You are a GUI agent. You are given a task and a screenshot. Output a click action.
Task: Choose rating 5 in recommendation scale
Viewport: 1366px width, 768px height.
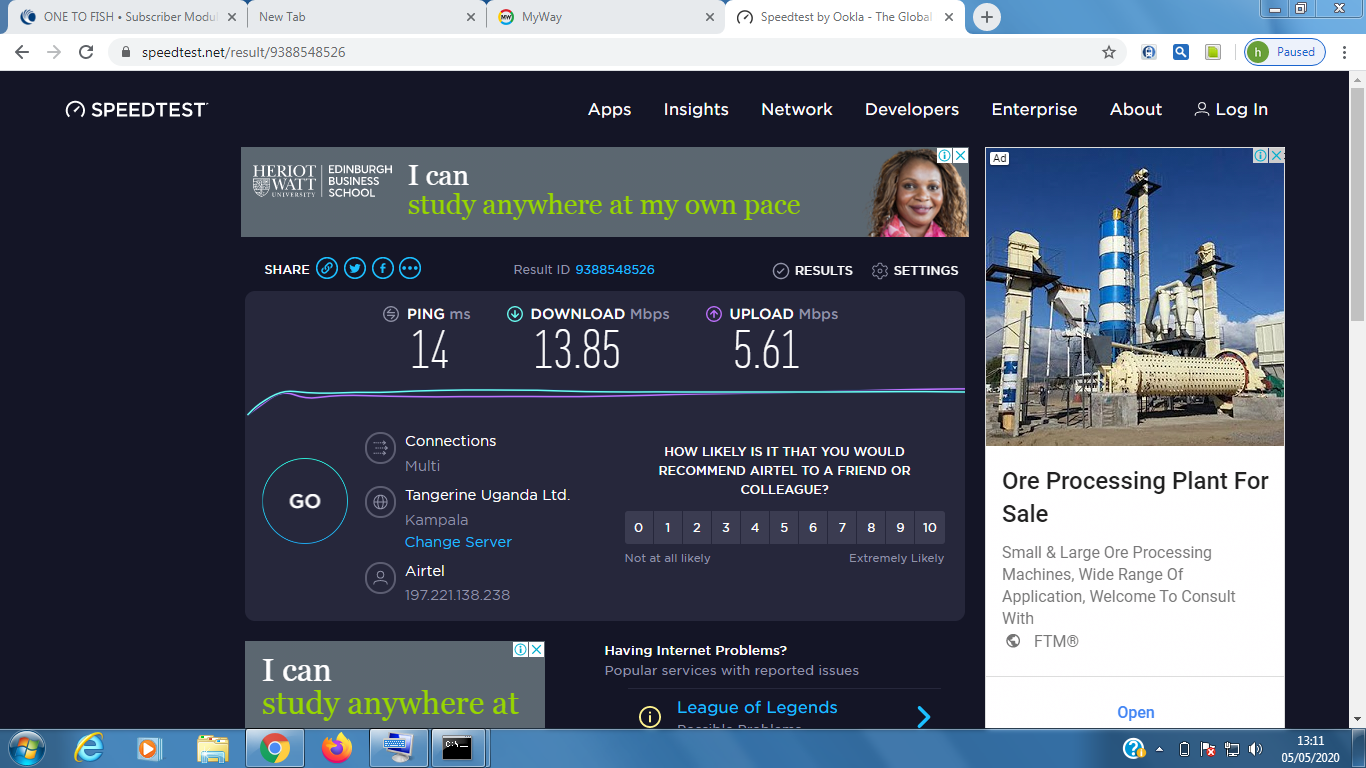[x=784, y=528]
